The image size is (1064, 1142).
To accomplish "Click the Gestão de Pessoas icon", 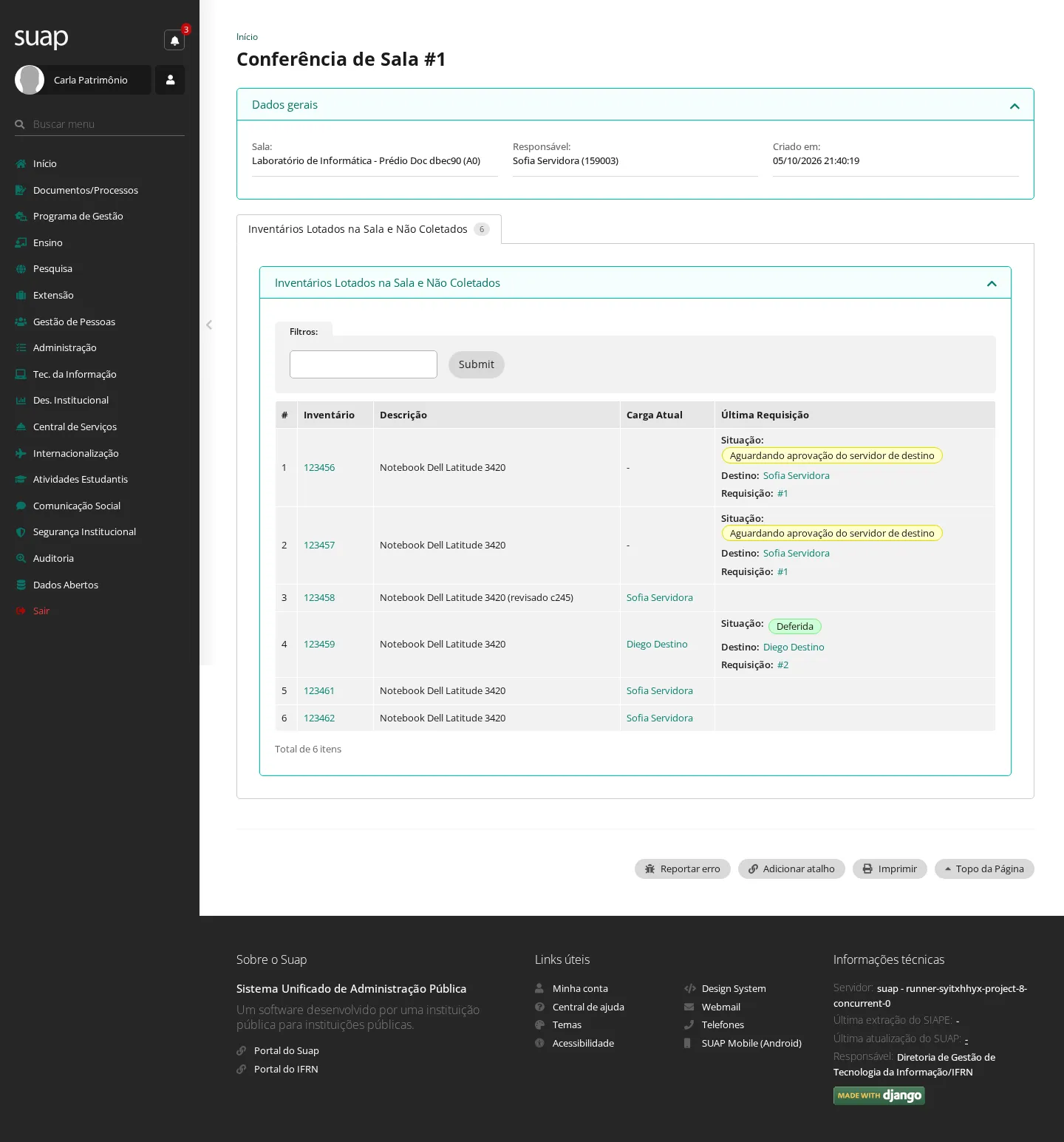I will [21, 322].
